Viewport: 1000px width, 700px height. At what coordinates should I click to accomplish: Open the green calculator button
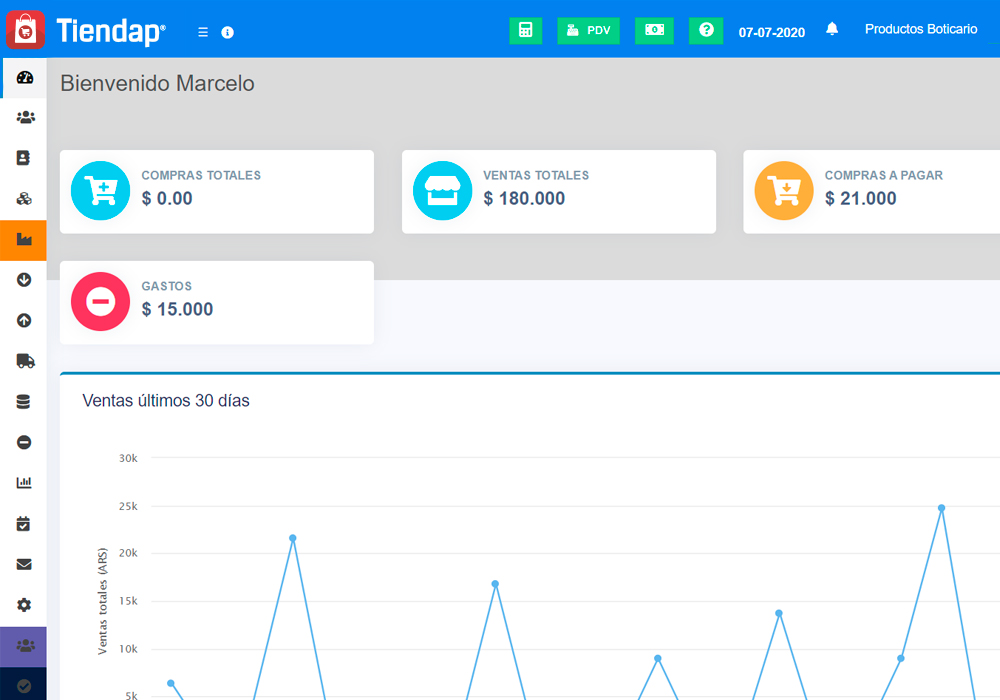click(x=525, y=30)
